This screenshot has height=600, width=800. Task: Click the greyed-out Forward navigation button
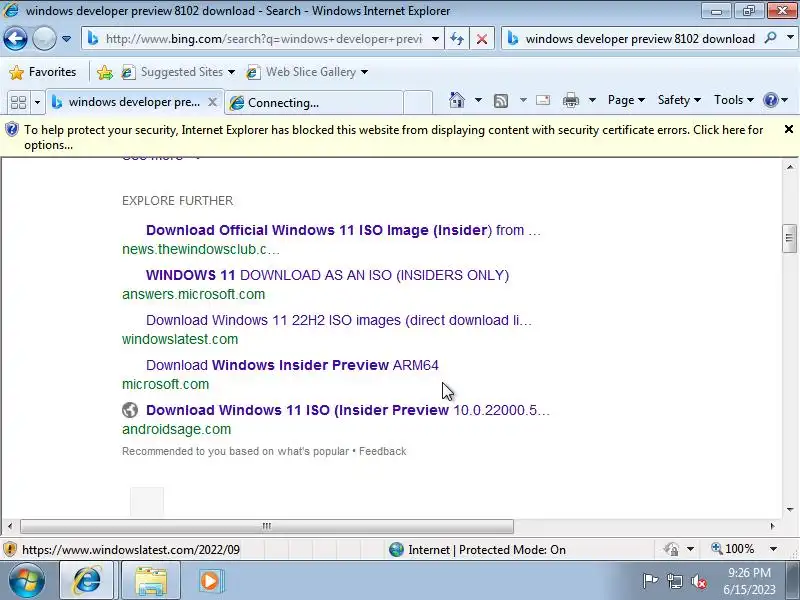click(x=44, y=38)
